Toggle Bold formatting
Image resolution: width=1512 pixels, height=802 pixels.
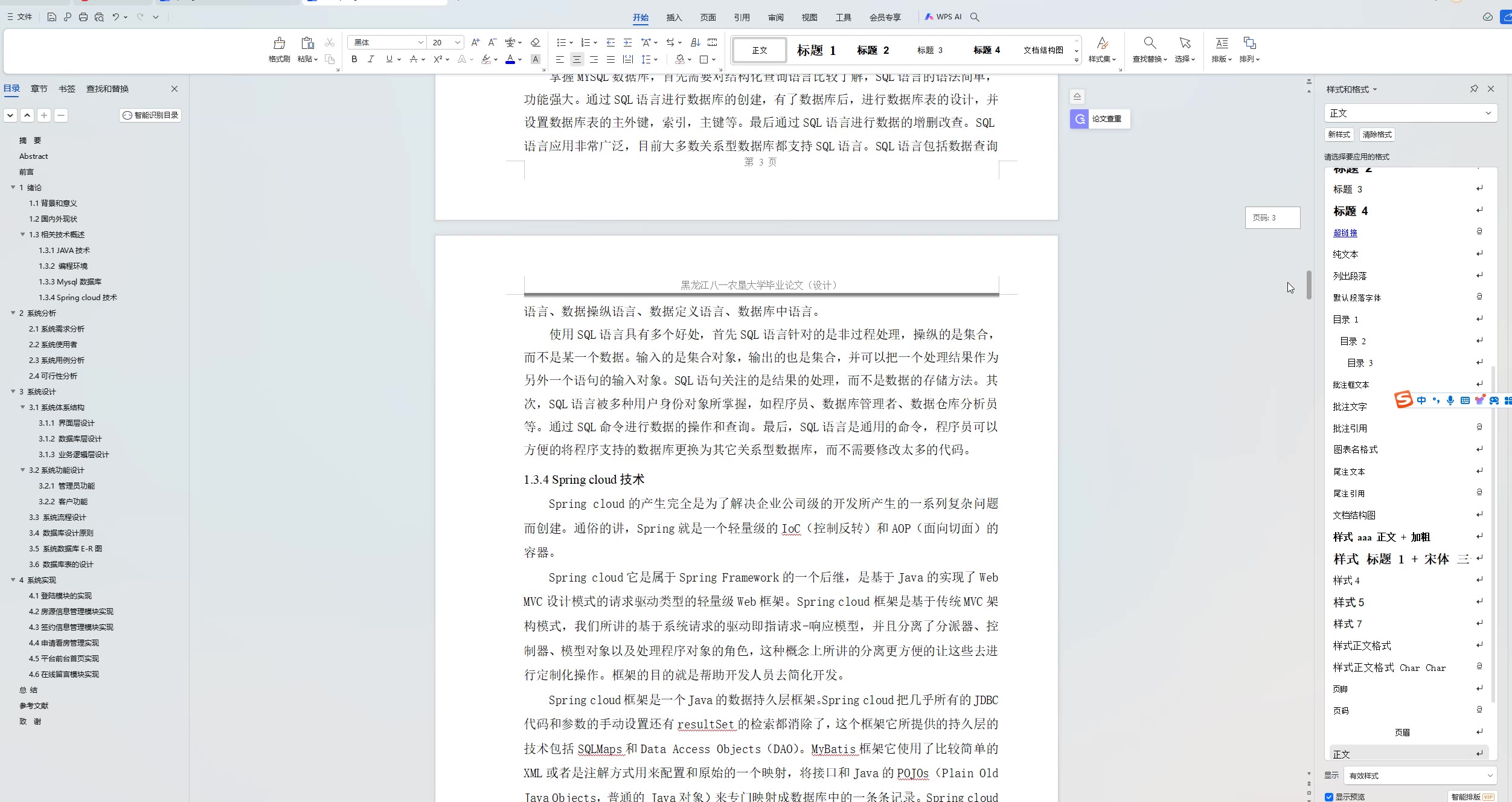354,59
